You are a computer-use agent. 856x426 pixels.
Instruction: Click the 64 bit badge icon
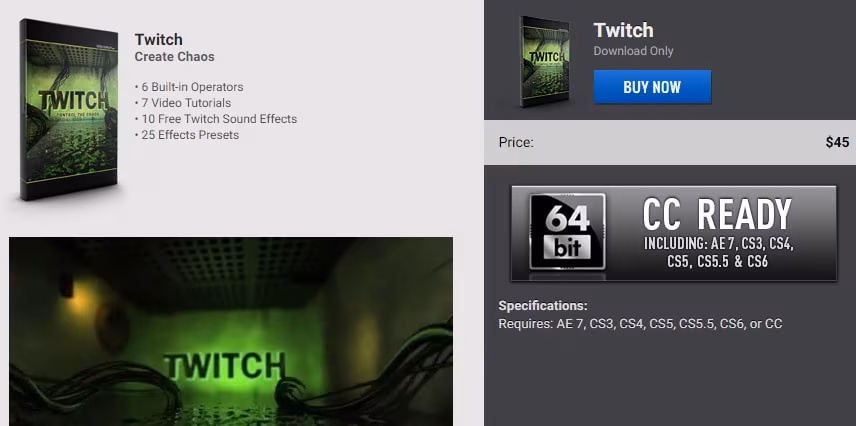coord(567,232)
